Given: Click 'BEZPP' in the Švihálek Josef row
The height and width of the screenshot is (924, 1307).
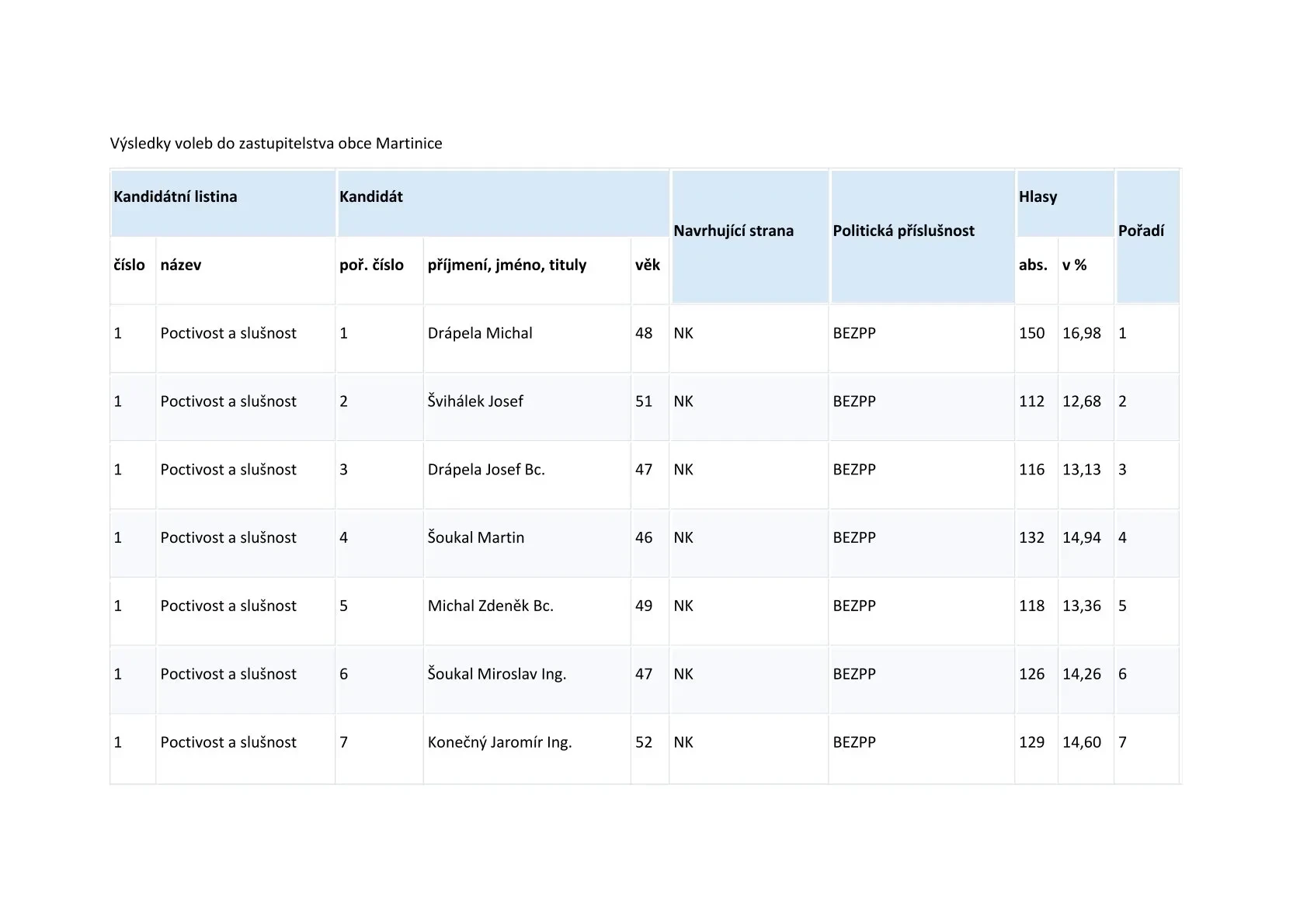Looking at the screenshot, I should (854, 401).
